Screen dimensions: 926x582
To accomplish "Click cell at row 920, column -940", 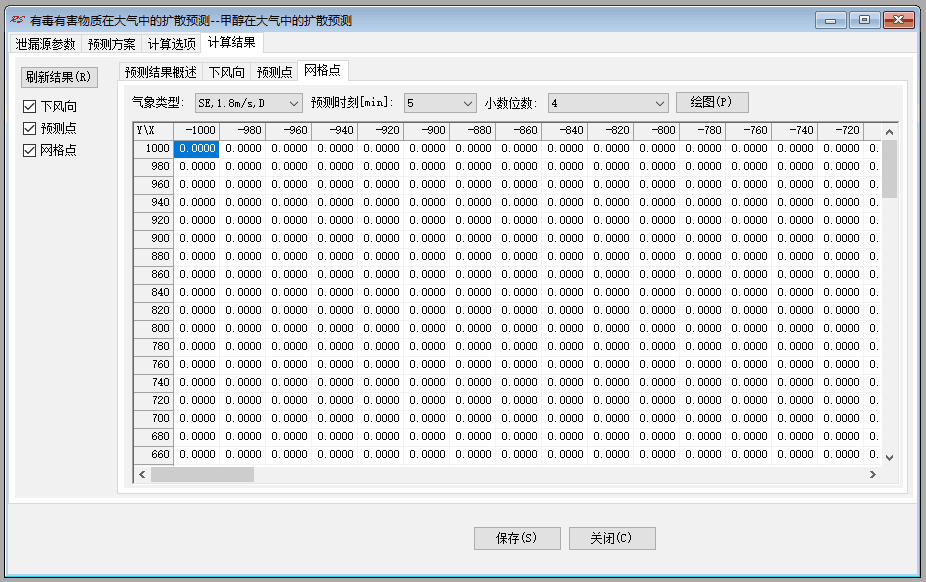I will [335, 221].
